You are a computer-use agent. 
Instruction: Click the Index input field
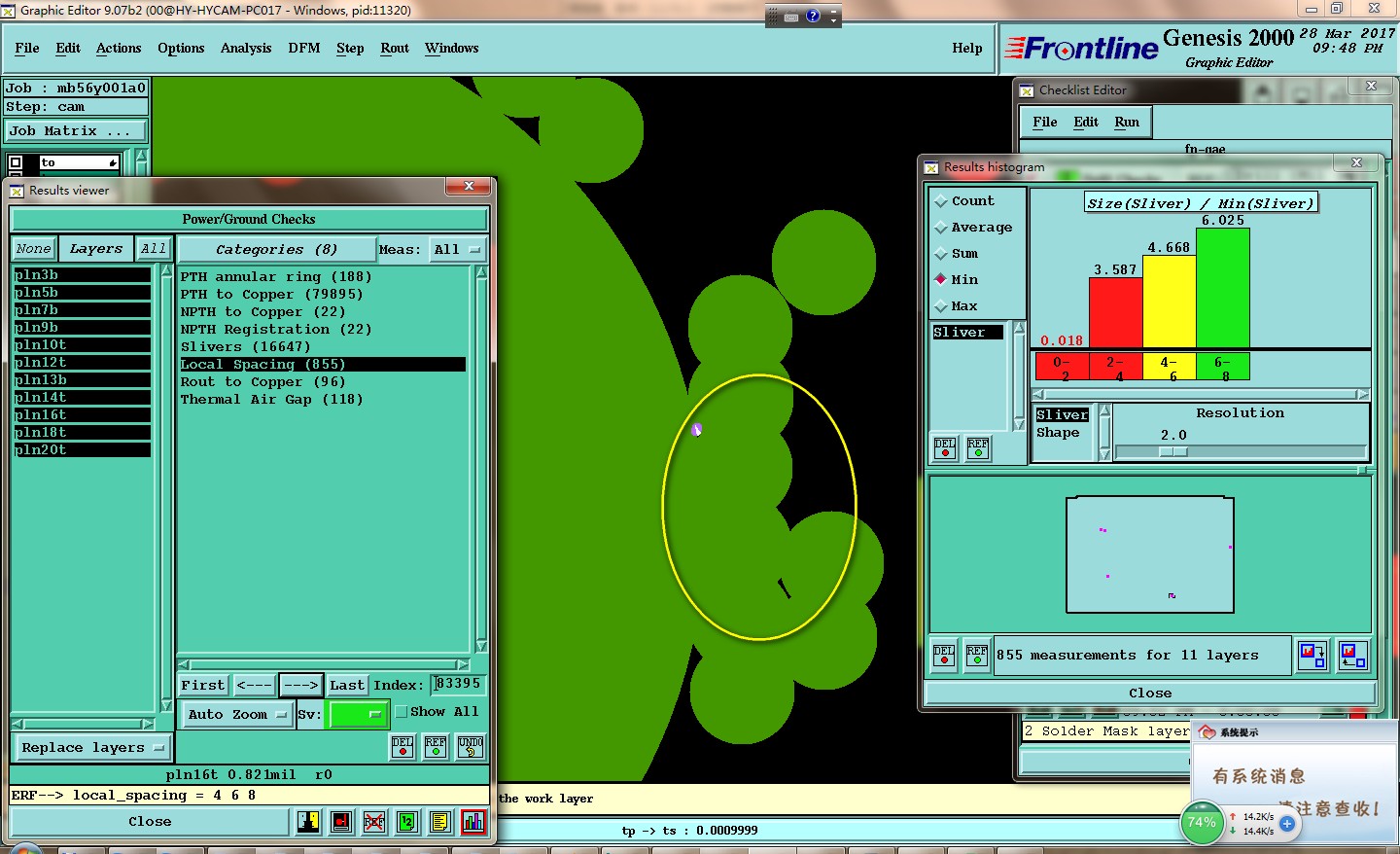pos(458,685)
